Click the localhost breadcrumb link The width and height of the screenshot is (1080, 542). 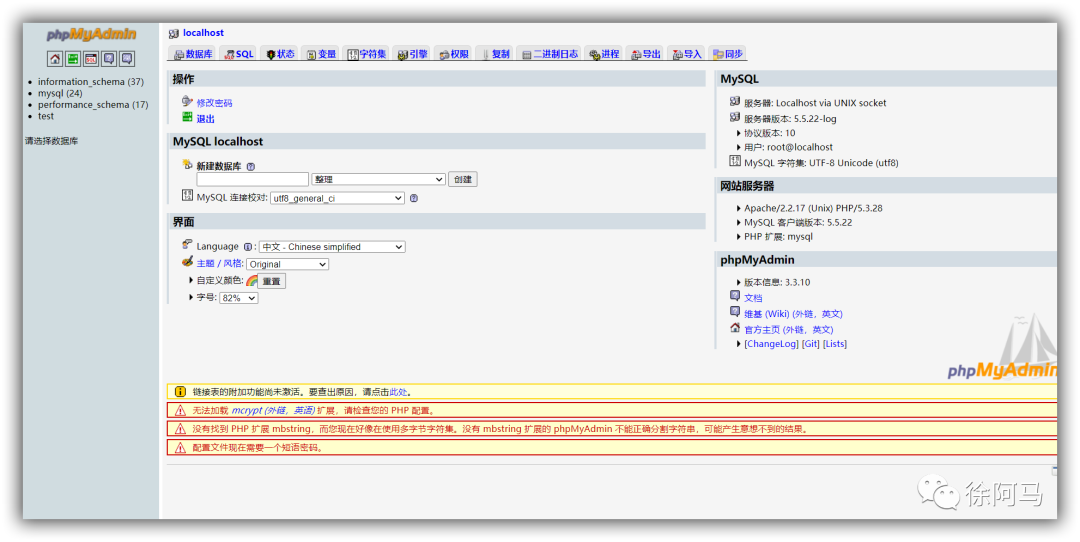[203, 33]
